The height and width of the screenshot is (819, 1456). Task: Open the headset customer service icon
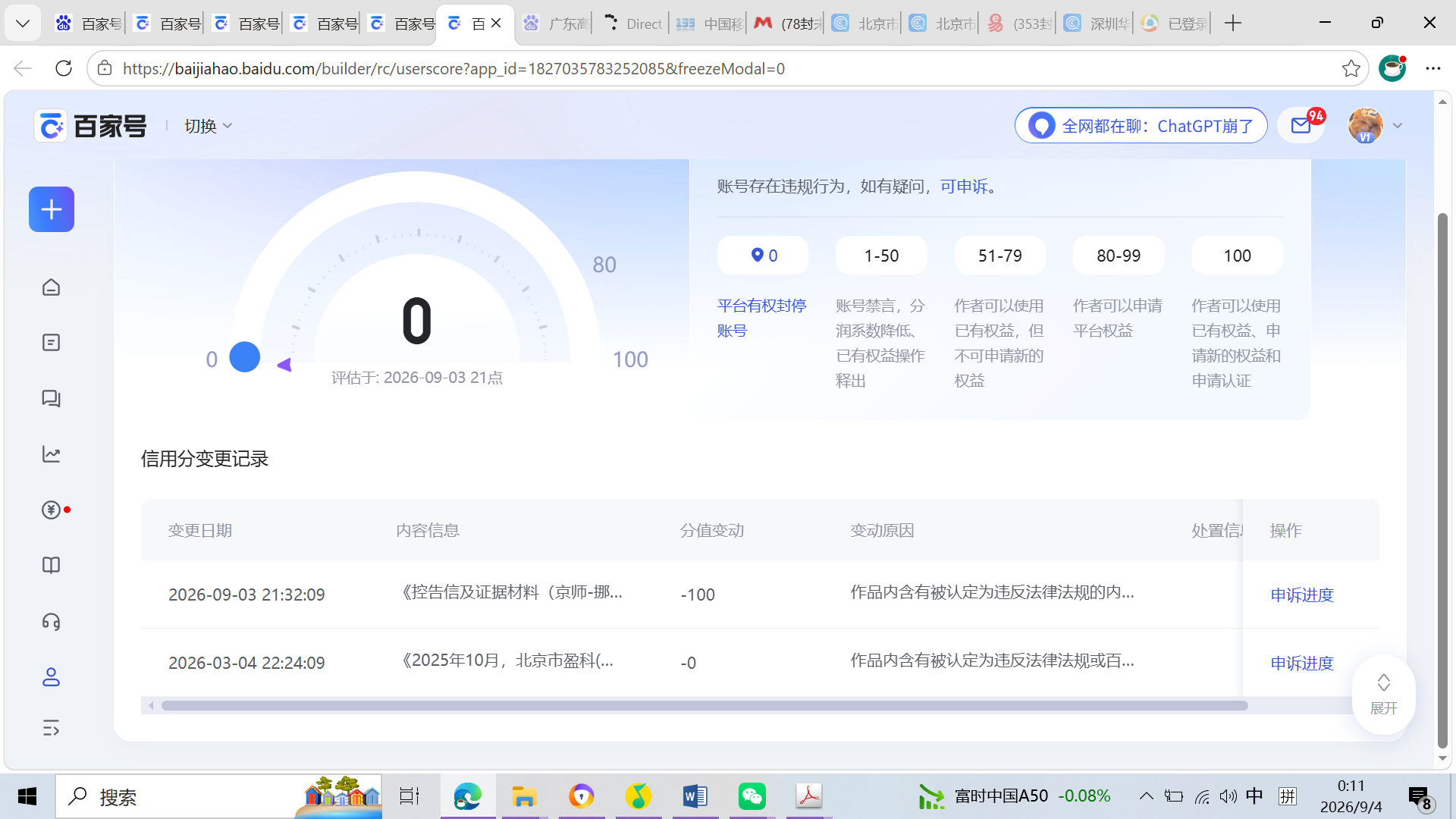coord(51,622)
